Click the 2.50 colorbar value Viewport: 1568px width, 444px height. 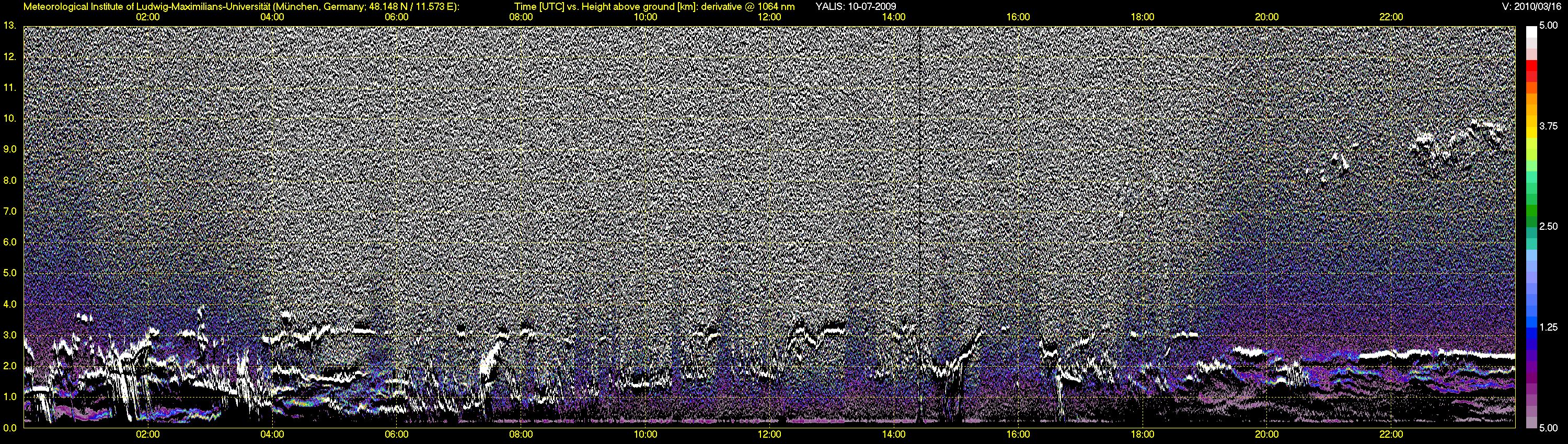pos(1549,226)
